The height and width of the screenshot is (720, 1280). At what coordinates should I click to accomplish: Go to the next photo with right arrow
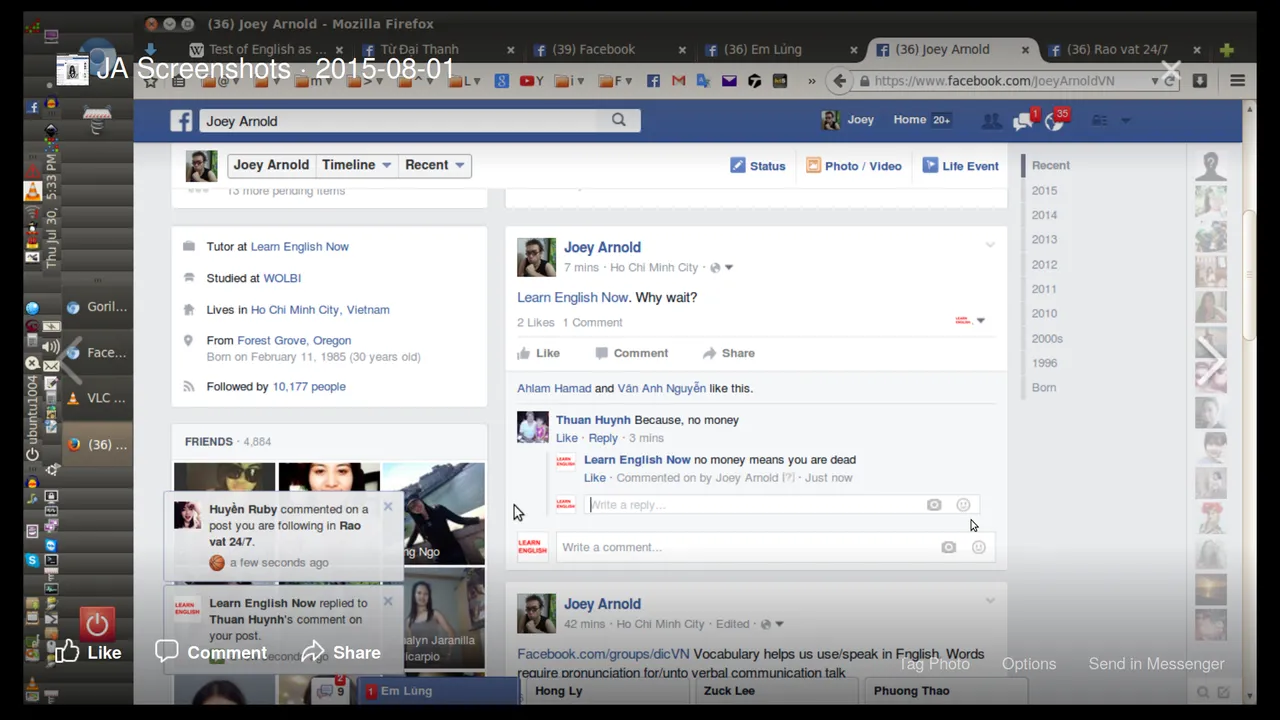1210,361
